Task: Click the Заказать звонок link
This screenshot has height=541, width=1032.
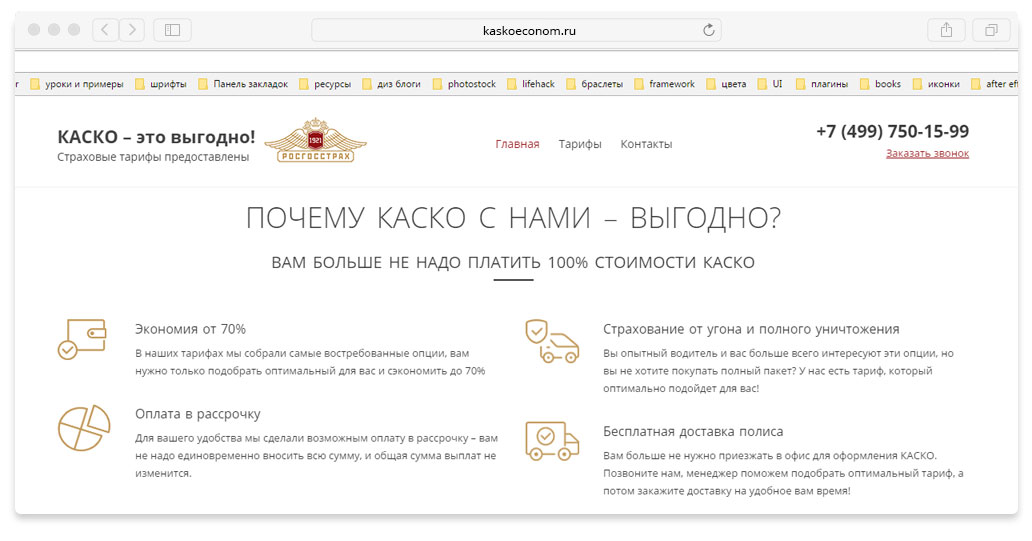Action: click(x=927, y=153)
